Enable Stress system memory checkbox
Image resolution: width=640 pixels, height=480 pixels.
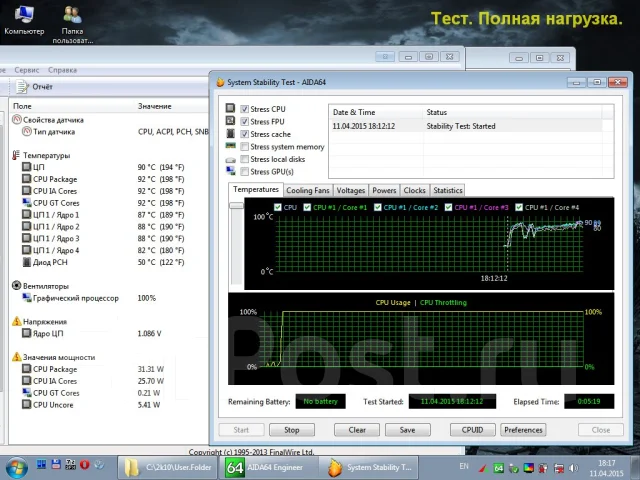click(244, 147)
